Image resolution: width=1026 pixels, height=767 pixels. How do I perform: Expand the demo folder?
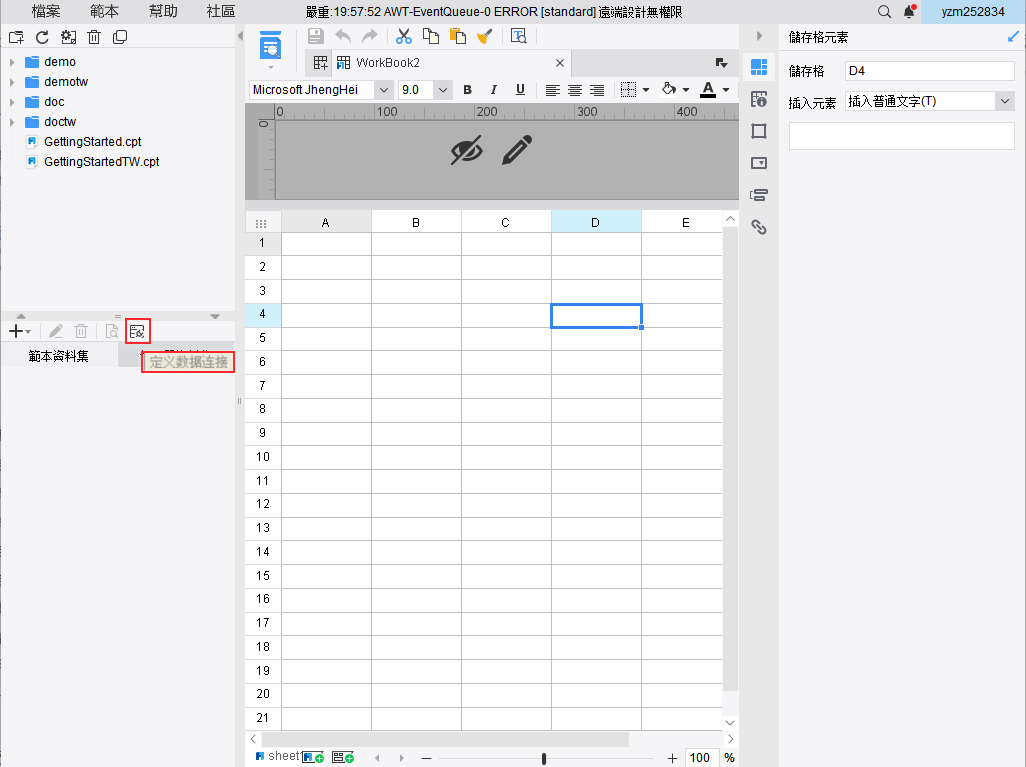point(12,62)
